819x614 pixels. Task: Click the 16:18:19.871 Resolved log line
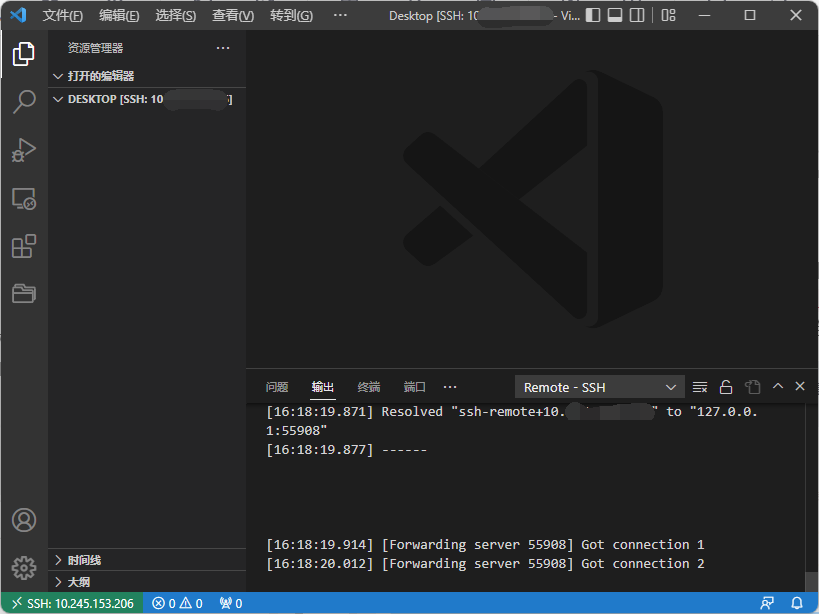512,421
